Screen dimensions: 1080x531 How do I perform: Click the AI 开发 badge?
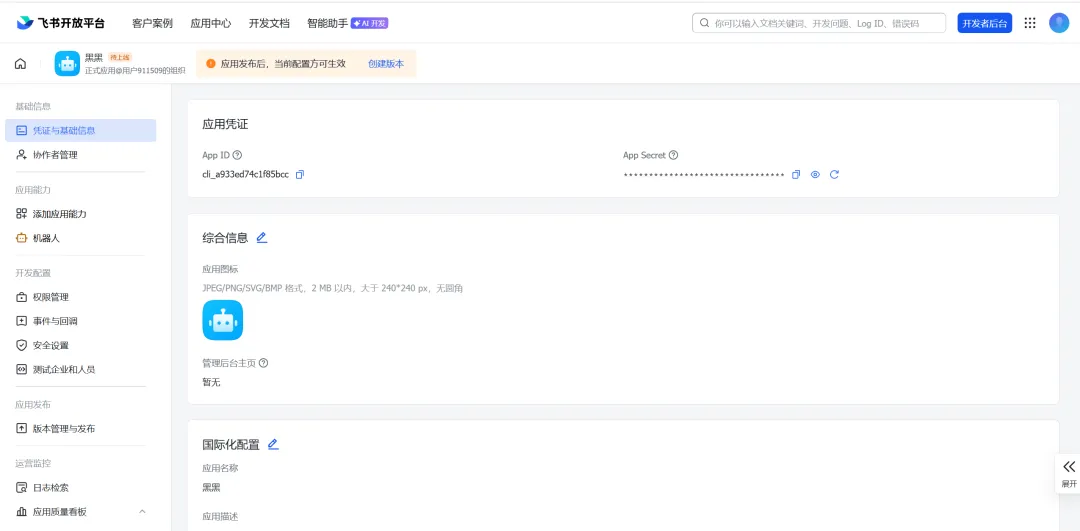pyautogui.click(x=370, y=23)
